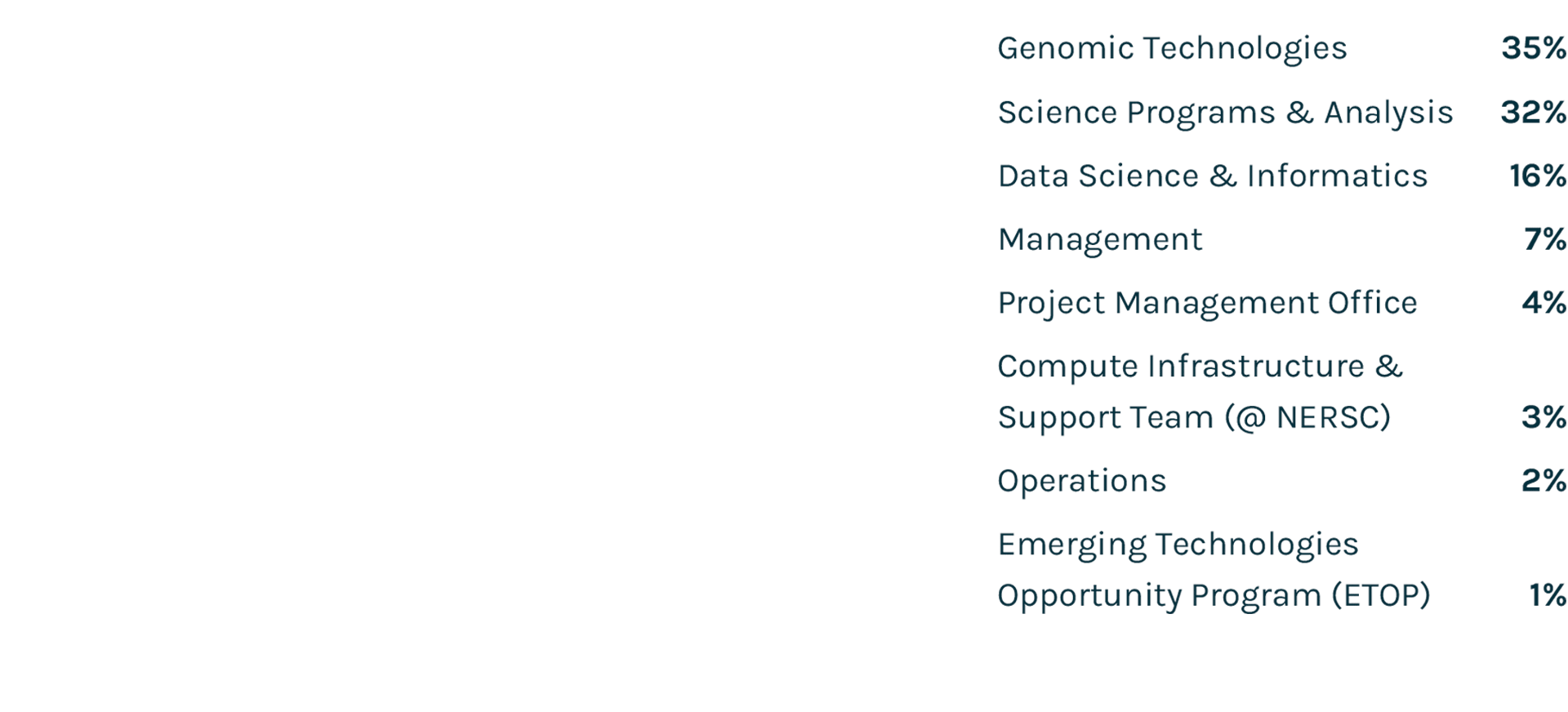The width and height of the screenshot is (1568, 712).
Task: Select the 16% percentage figure
Action: pos(1538,176)
